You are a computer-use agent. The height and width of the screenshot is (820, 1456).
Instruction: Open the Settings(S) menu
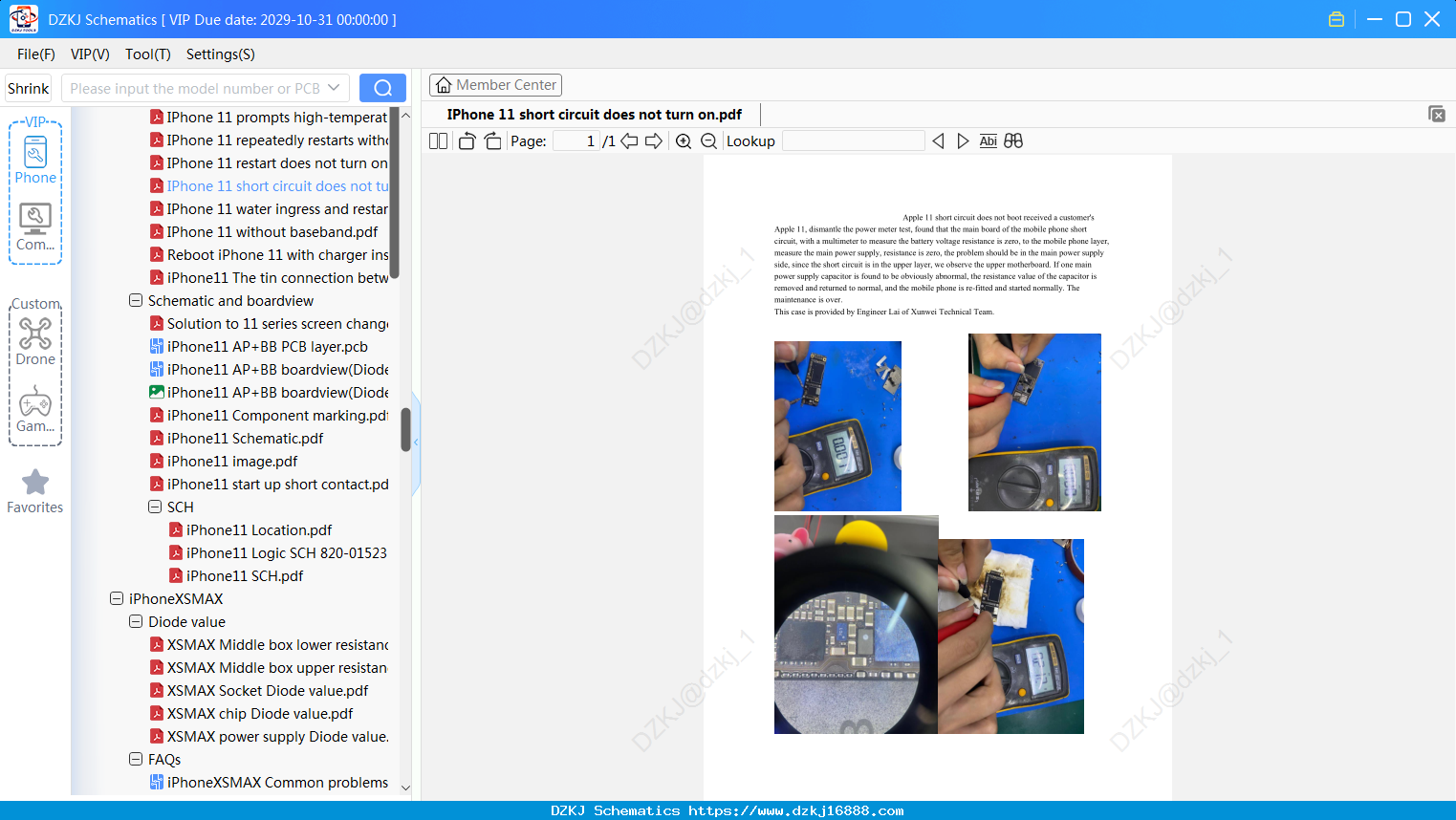(221, 54)
